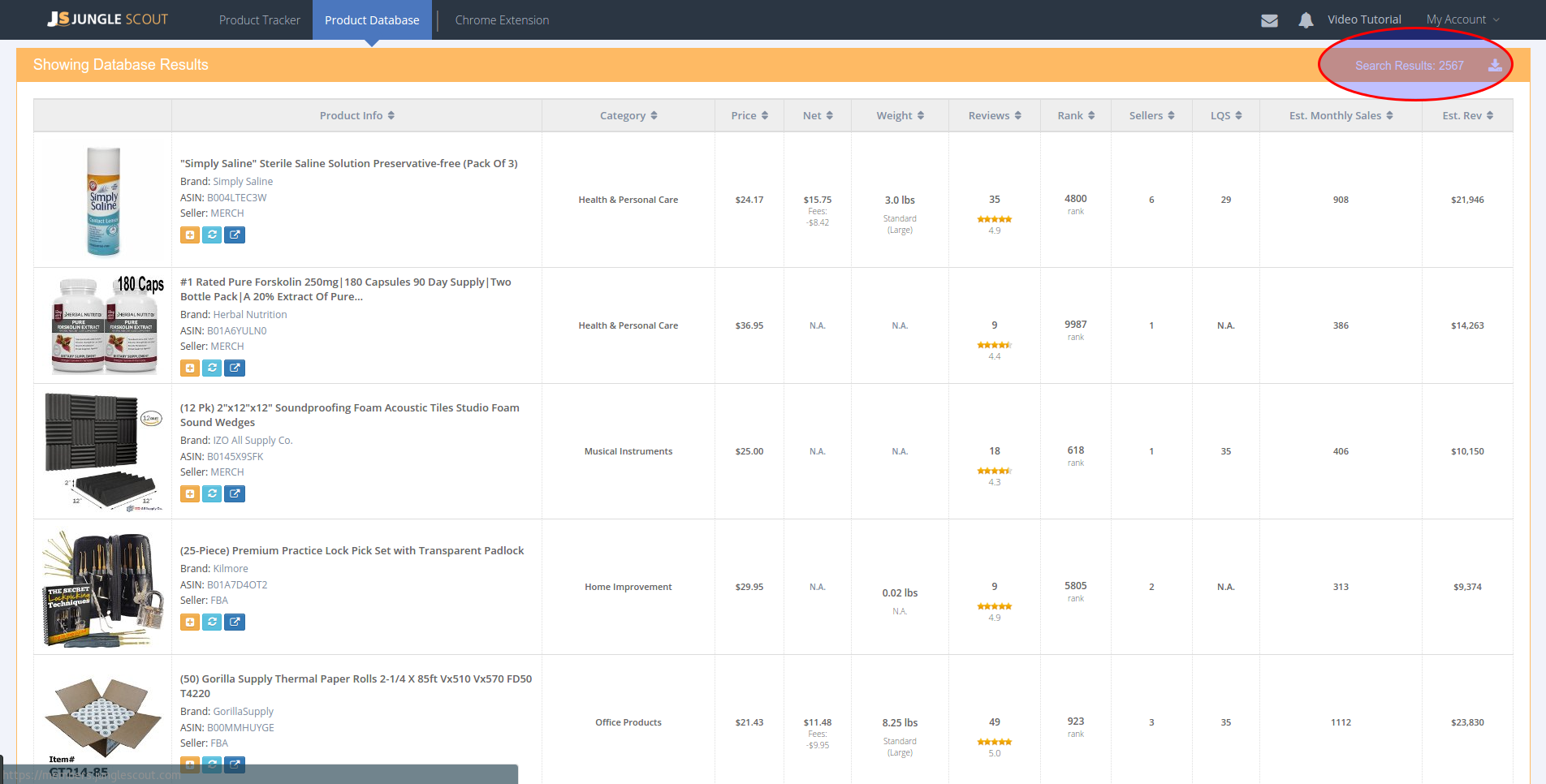Click the Home Improvement category cell

coord(628,587)
